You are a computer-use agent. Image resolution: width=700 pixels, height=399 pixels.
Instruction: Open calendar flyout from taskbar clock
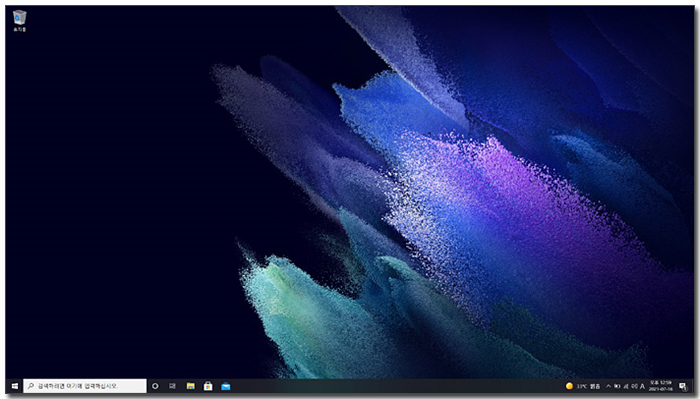tap(661, 386)
